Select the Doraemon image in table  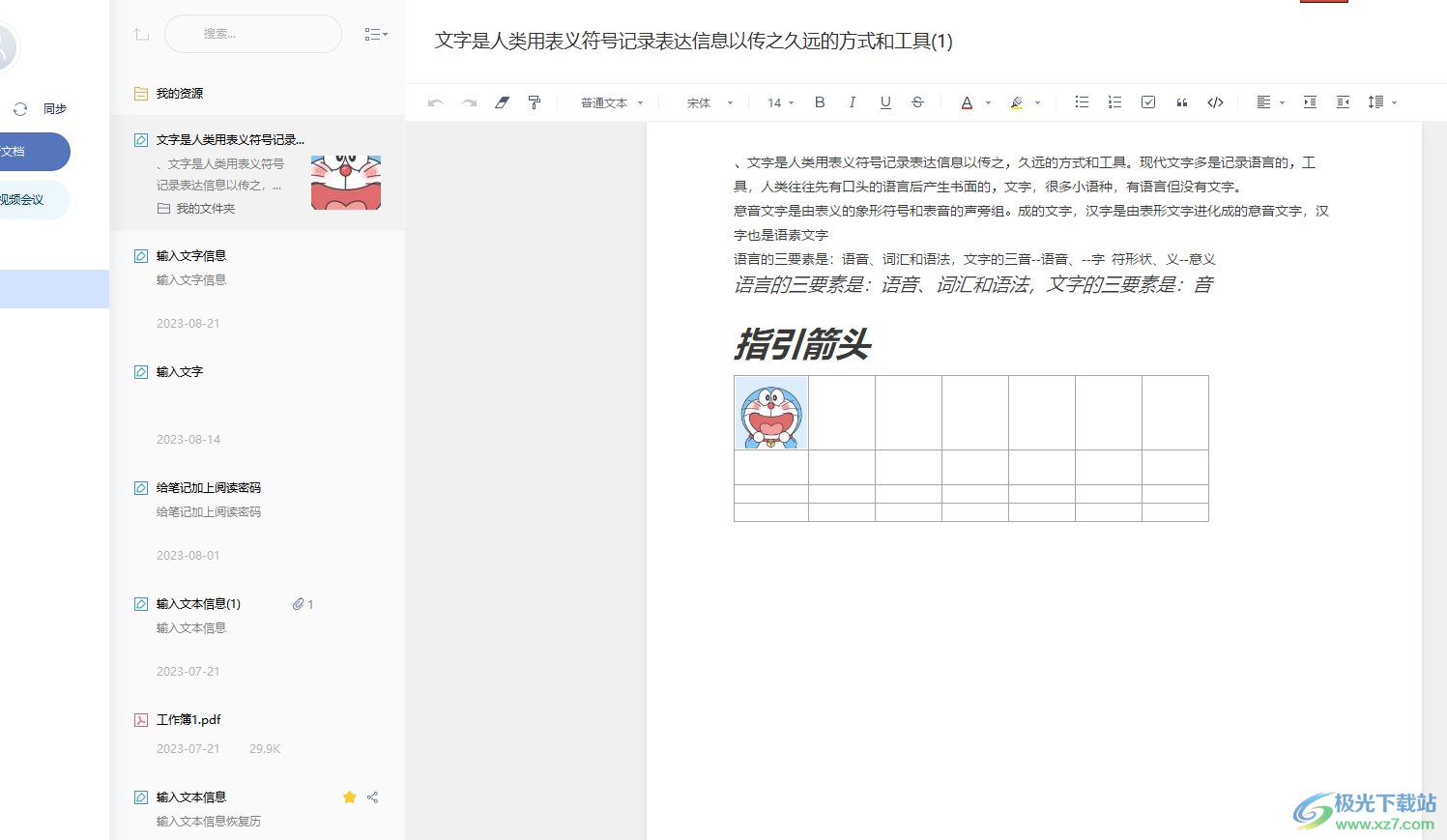coord(771,413)
